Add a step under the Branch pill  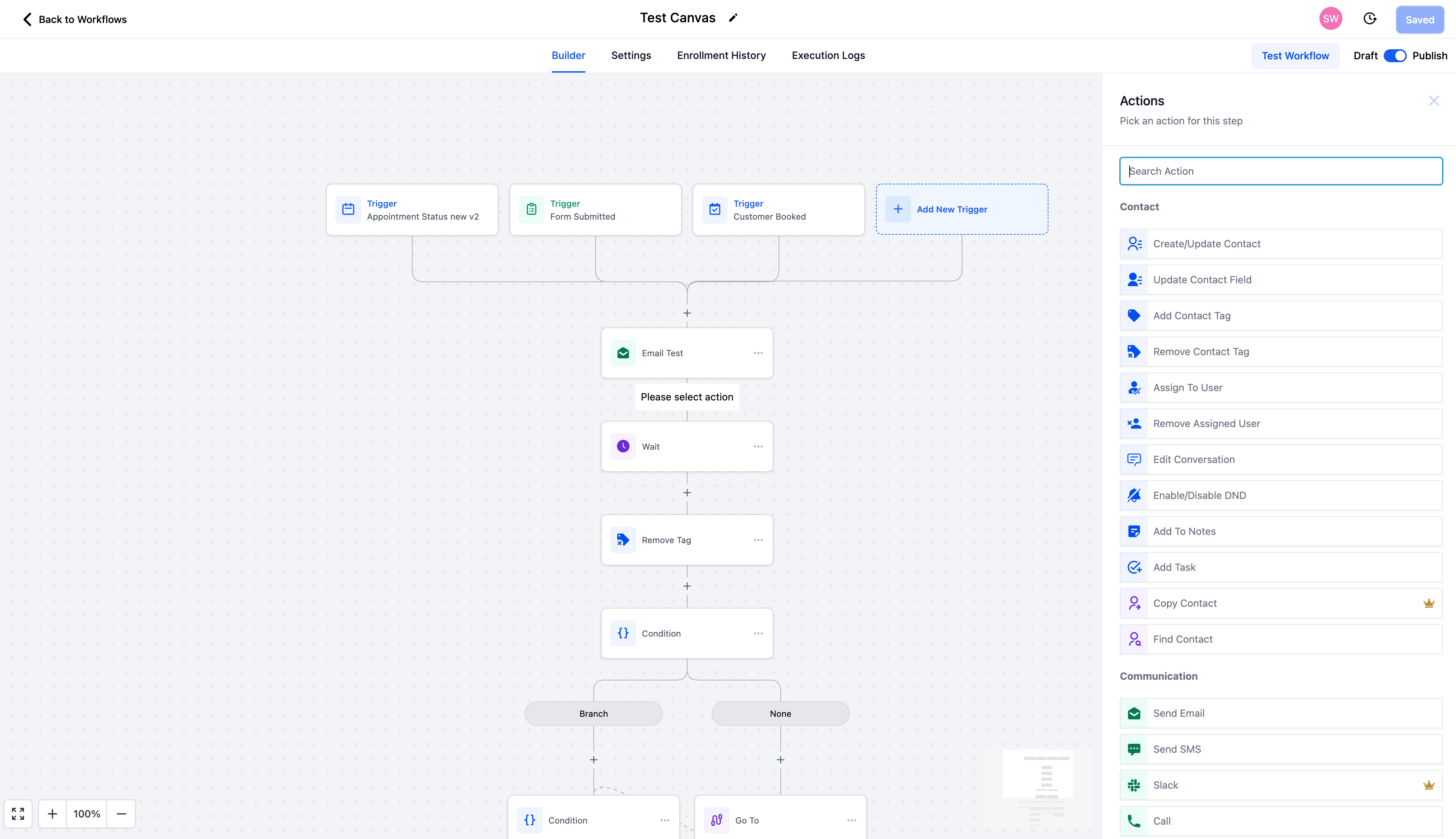tap(593, 760)
